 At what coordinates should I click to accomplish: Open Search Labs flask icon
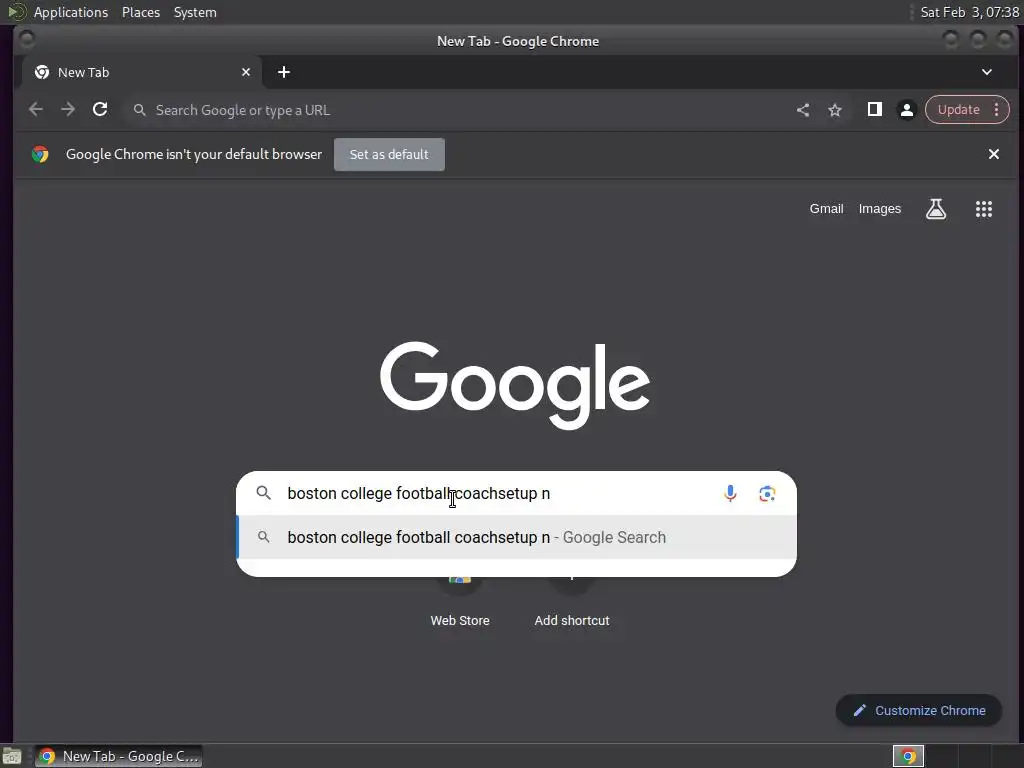[936, 209]
